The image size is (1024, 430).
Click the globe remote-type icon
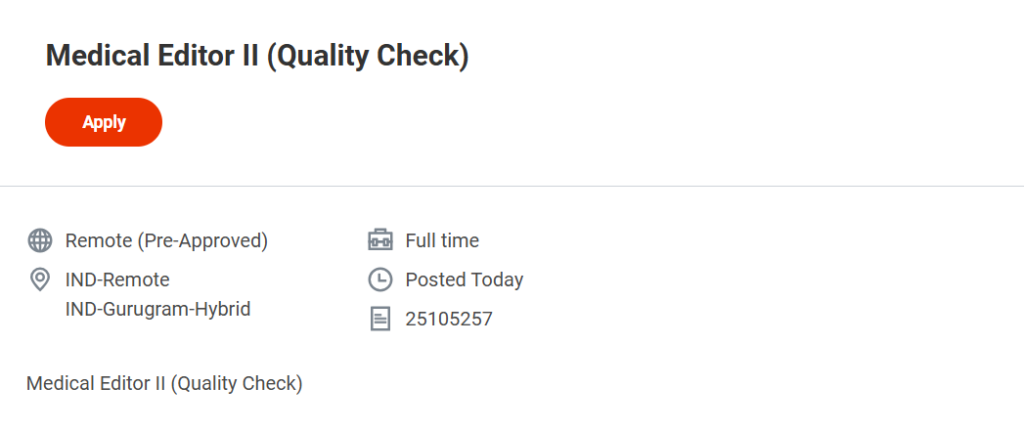pyautogui.click(x=40, y=240)
